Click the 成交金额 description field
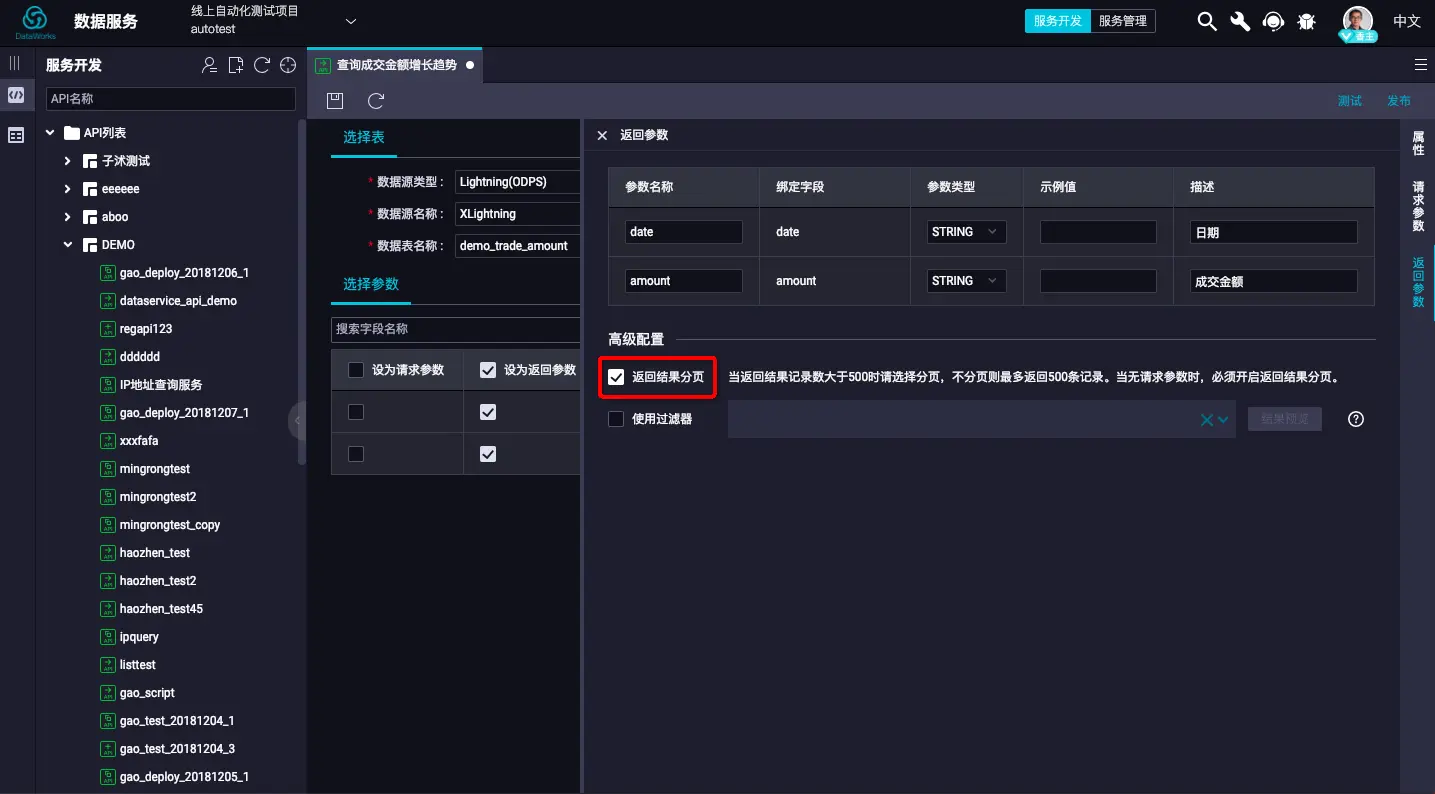Screen dimensions: 1435x794 [x=1273, y=281]
